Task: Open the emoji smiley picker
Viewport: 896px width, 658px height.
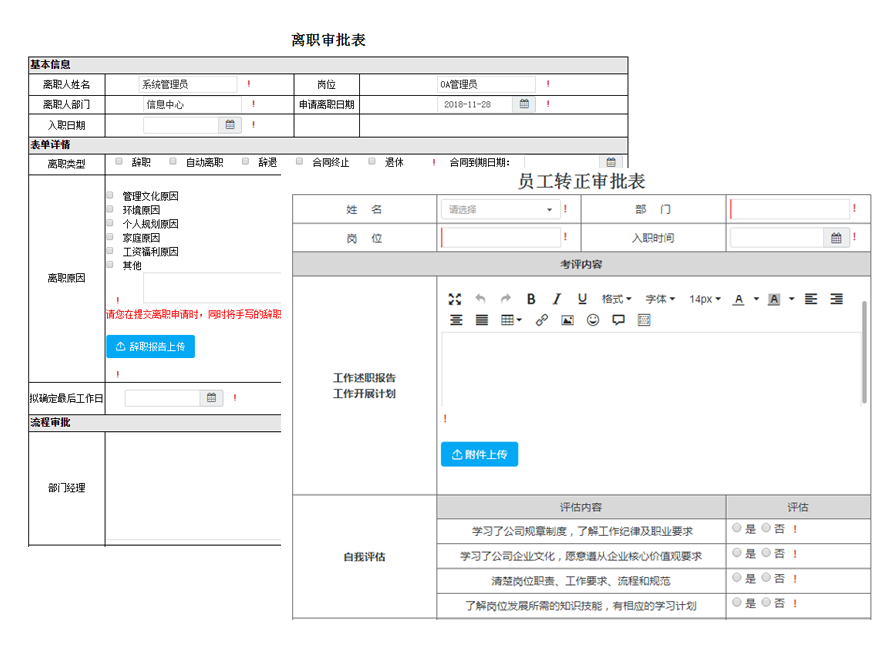Action: click(x=593, y=320)
